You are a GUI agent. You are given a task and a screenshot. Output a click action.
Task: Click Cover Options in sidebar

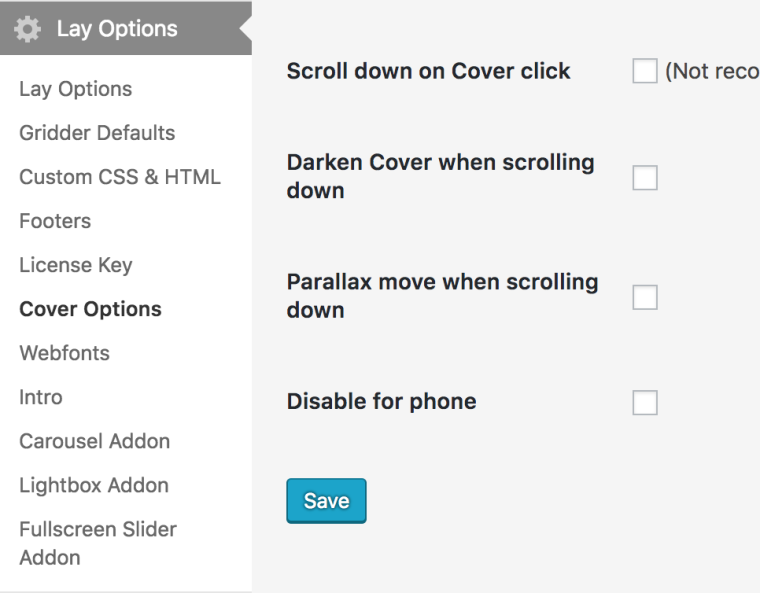coord(90,309)
